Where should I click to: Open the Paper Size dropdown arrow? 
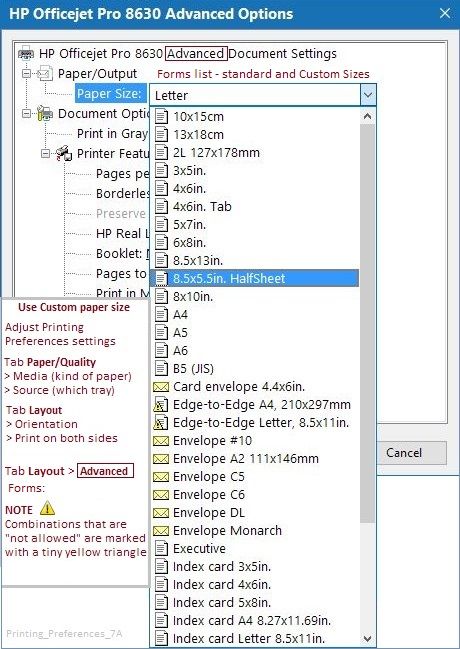click(368, 95)
